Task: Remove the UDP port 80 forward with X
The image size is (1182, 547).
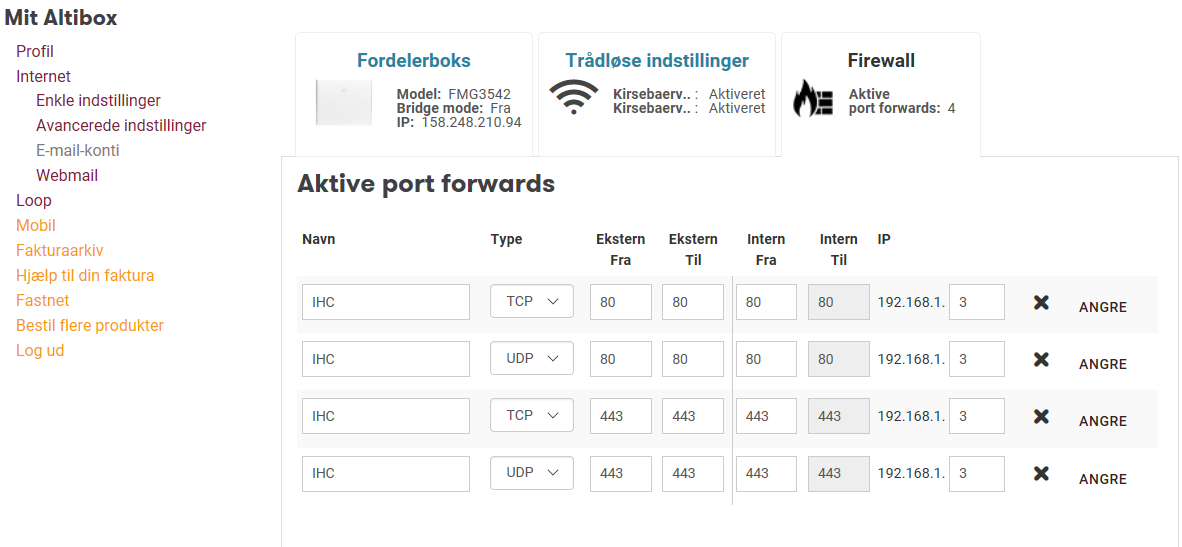Action: [1041, 360]
